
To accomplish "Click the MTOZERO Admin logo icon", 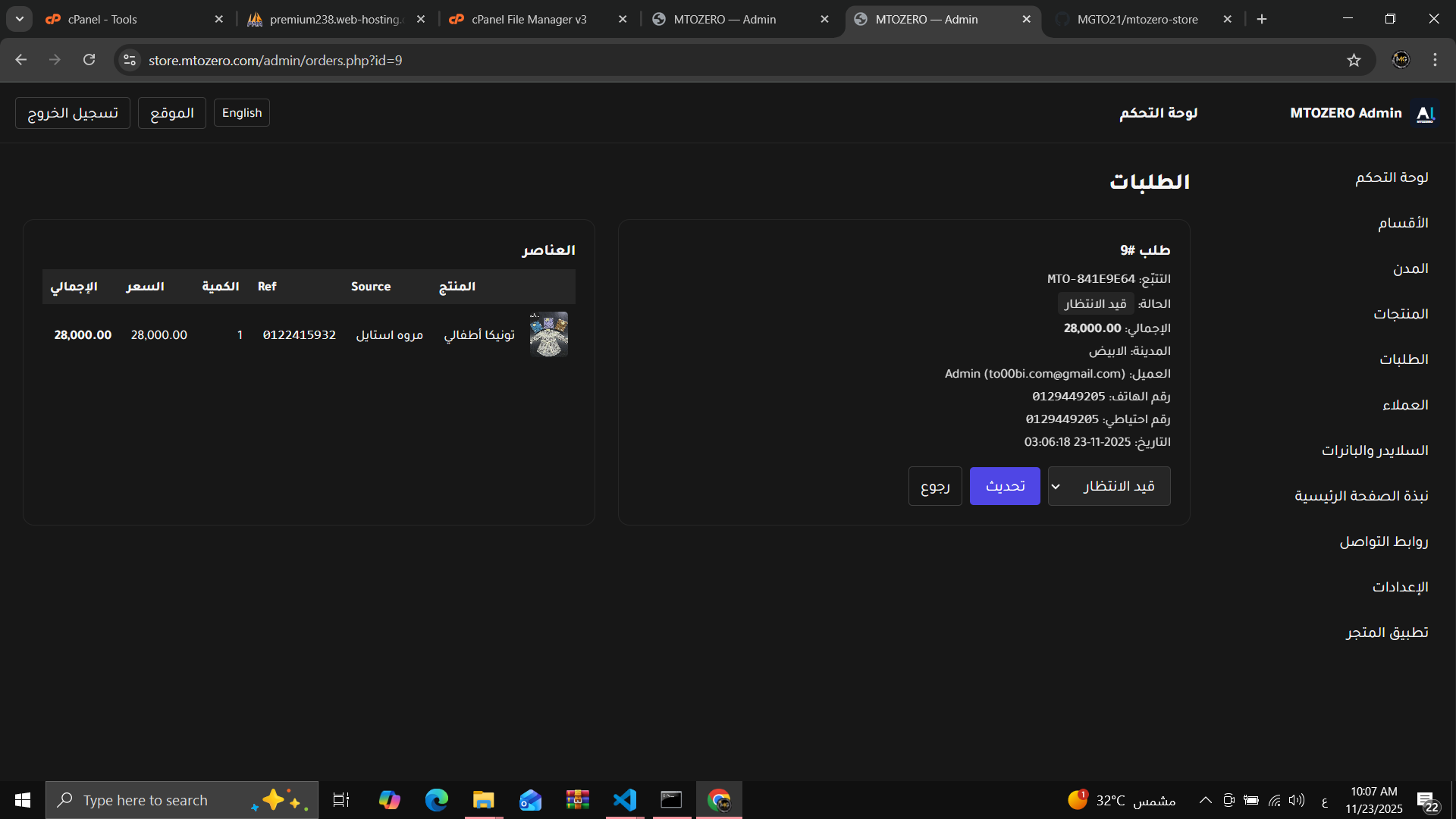I will [x=1425, y=113].
